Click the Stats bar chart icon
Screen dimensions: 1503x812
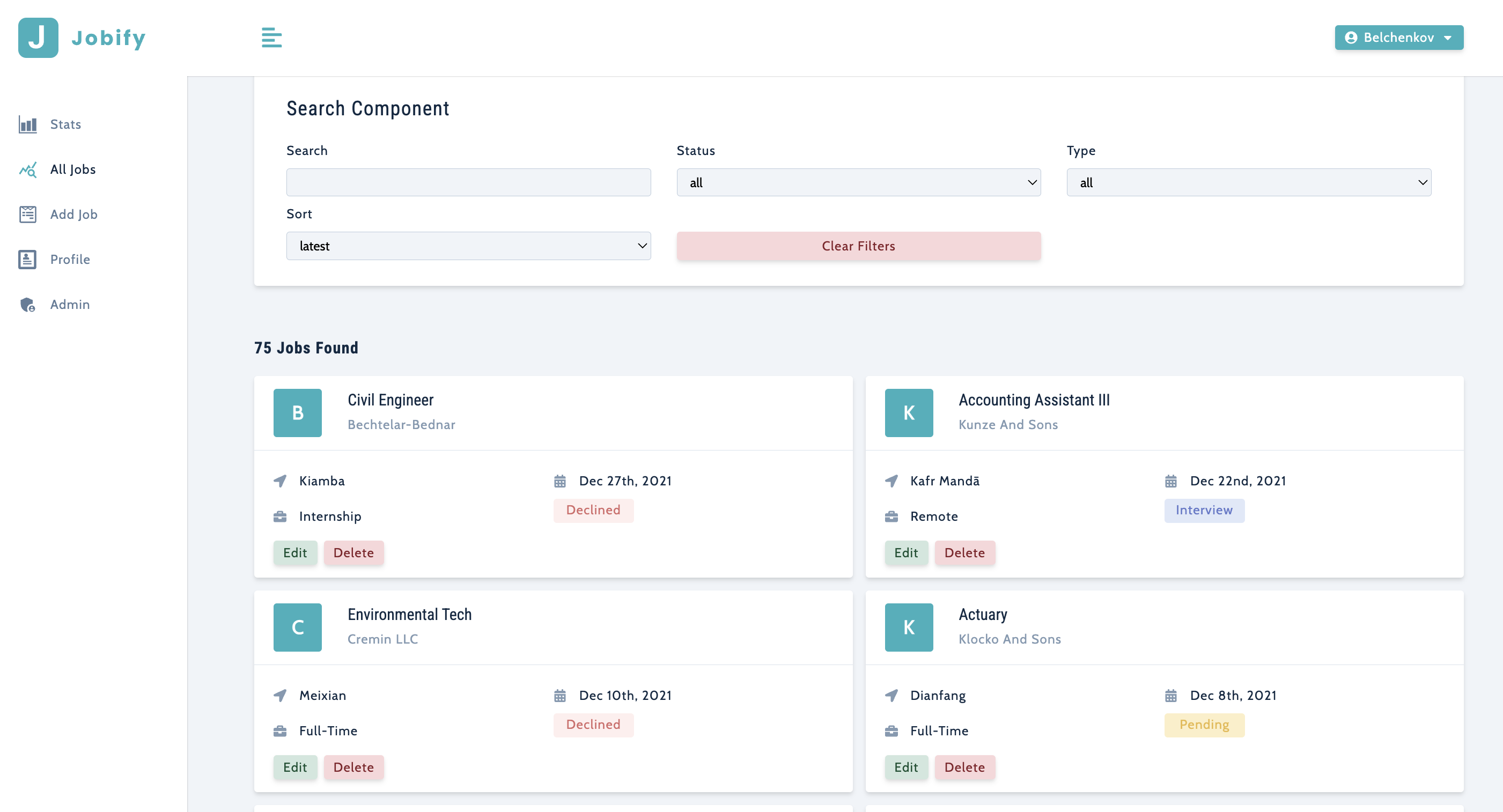click(x=27, y=124)
